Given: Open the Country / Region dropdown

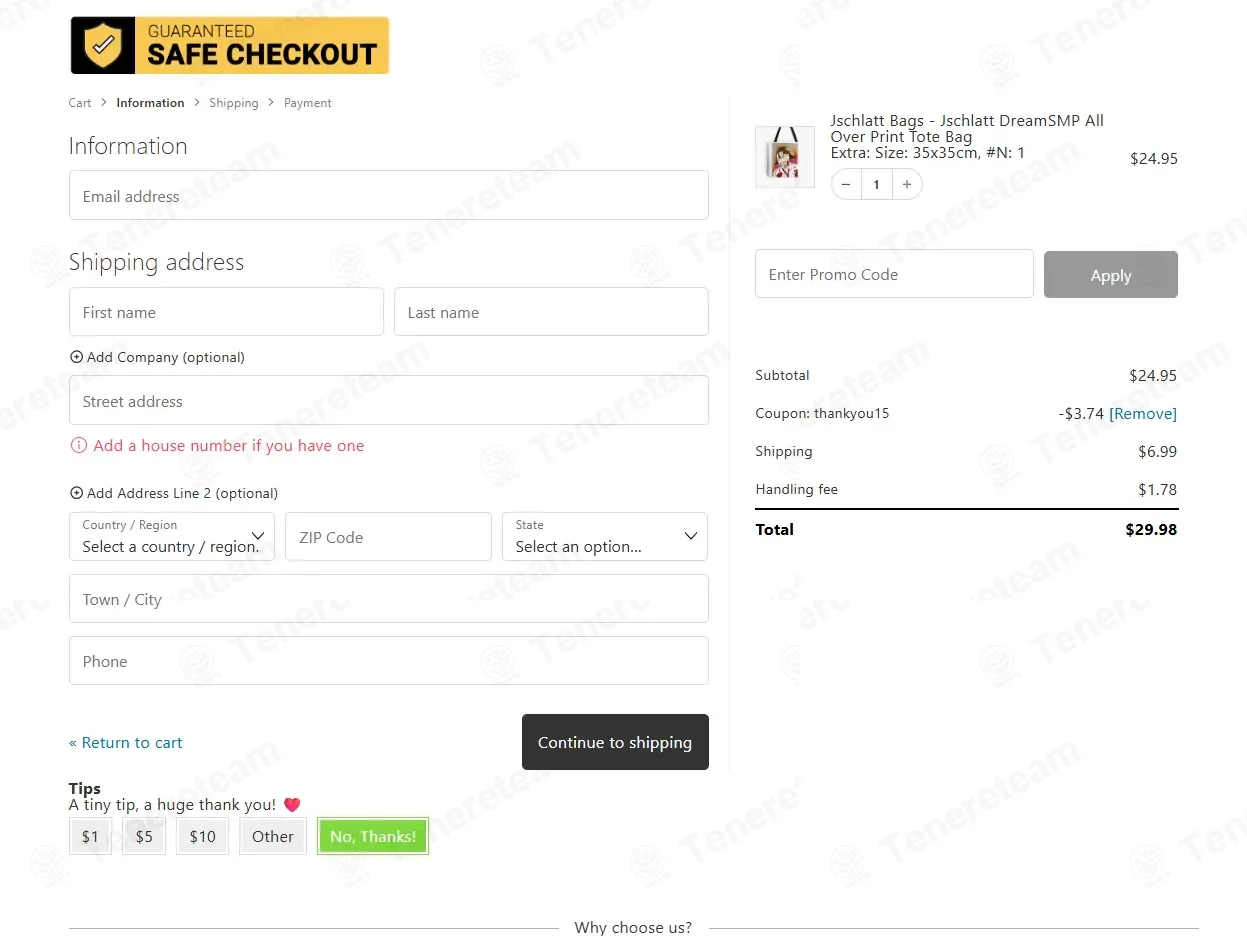Looking at the screenshot, I should pos(172,537).
